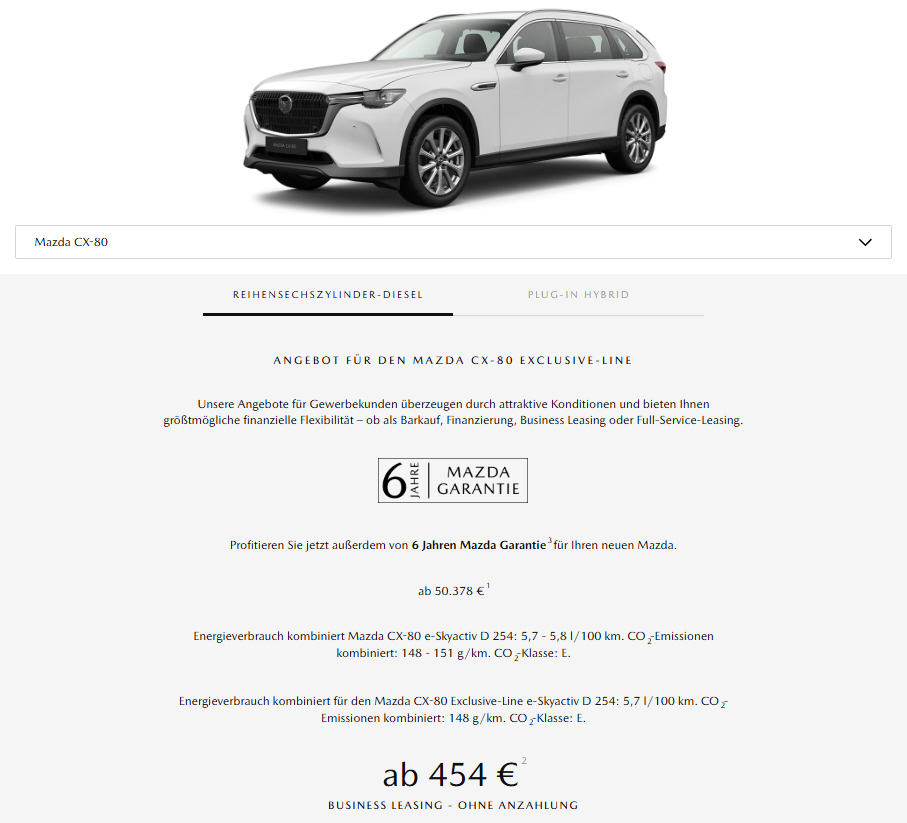Select the Reihensechszylinder-Diesel tab
The image size is (907, 823).
point(327,295)
